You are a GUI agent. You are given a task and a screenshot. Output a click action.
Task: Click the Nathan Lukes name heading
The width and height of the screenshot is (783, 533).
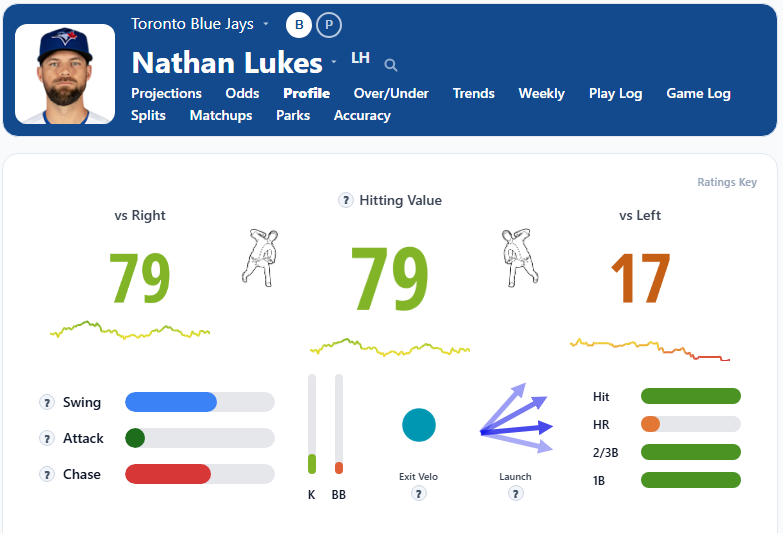pyautogui.click(x=227, y=63)
